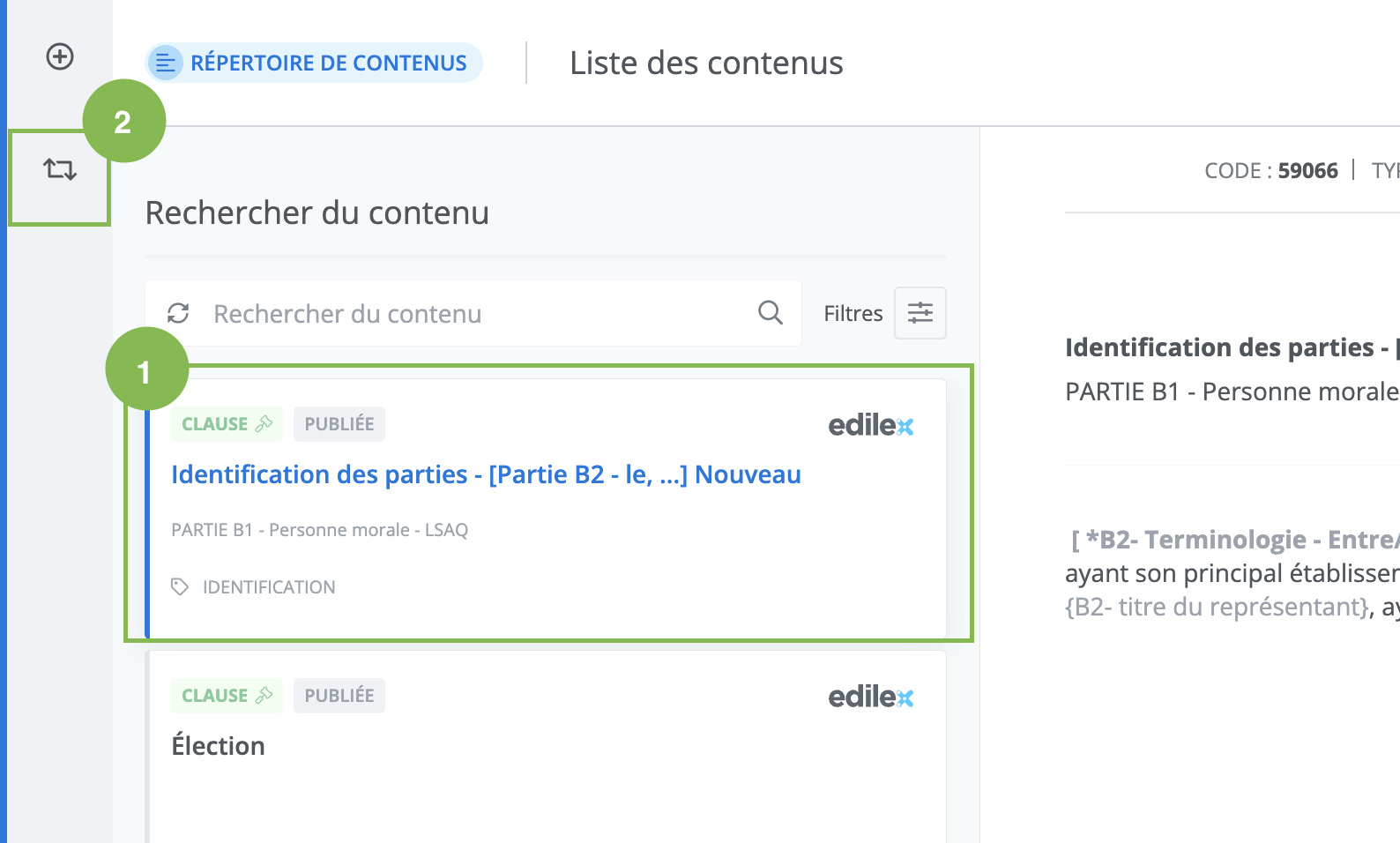Click the Filtres label

853,314
